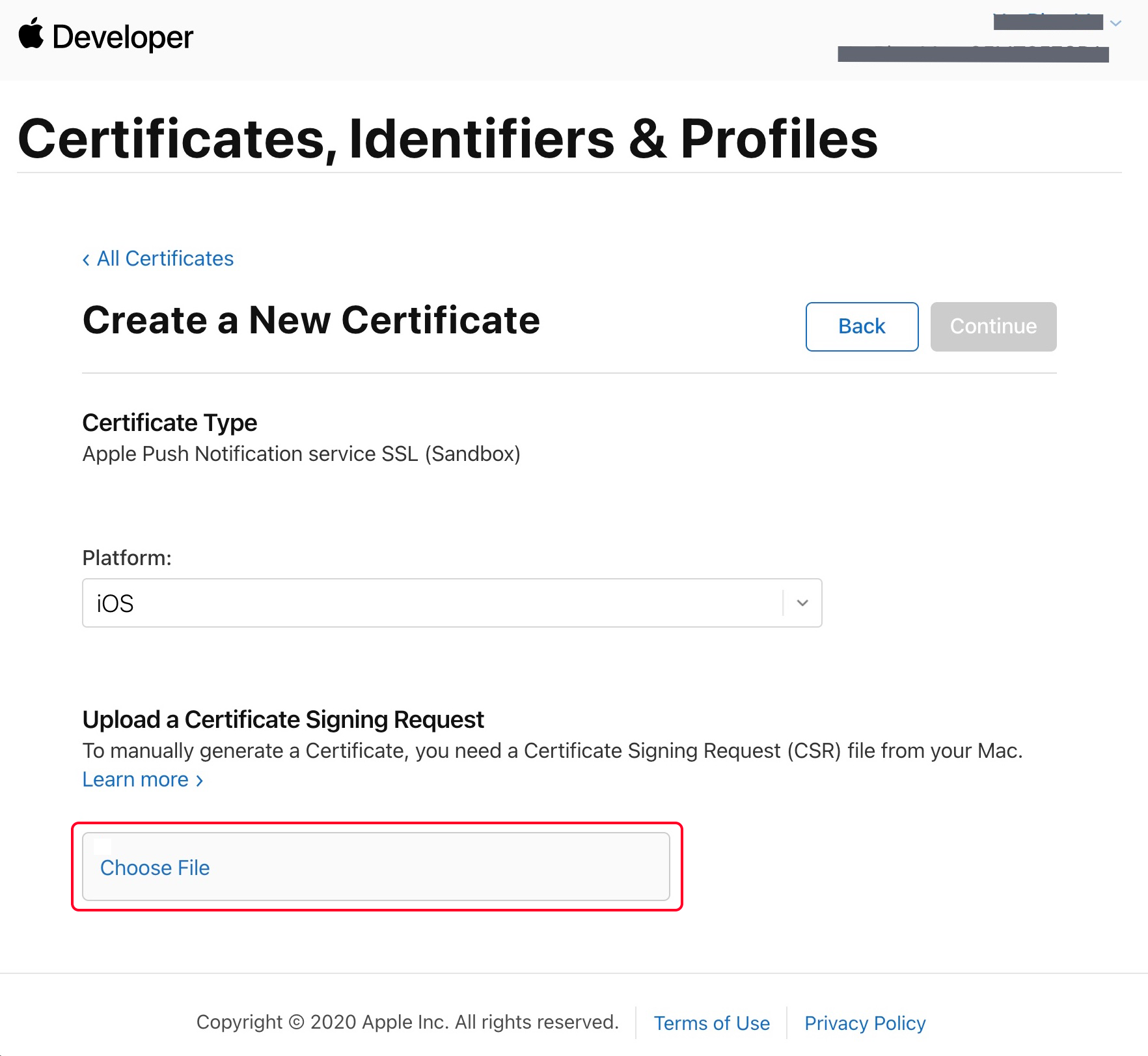The image size is (1148, 1056).
Task: Click the Create a New Certificate heading
Action: coord(311,320)
